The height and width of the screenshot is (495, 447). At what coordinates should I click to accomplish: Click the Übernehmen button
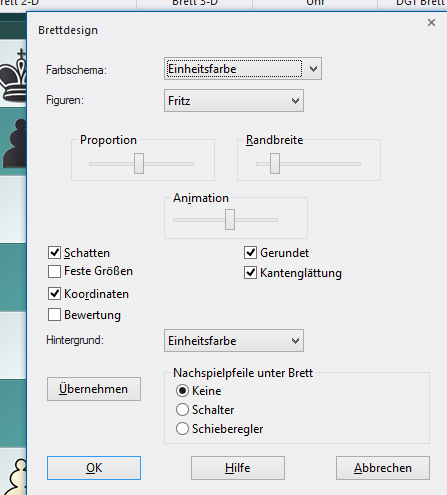pos(94,389)
